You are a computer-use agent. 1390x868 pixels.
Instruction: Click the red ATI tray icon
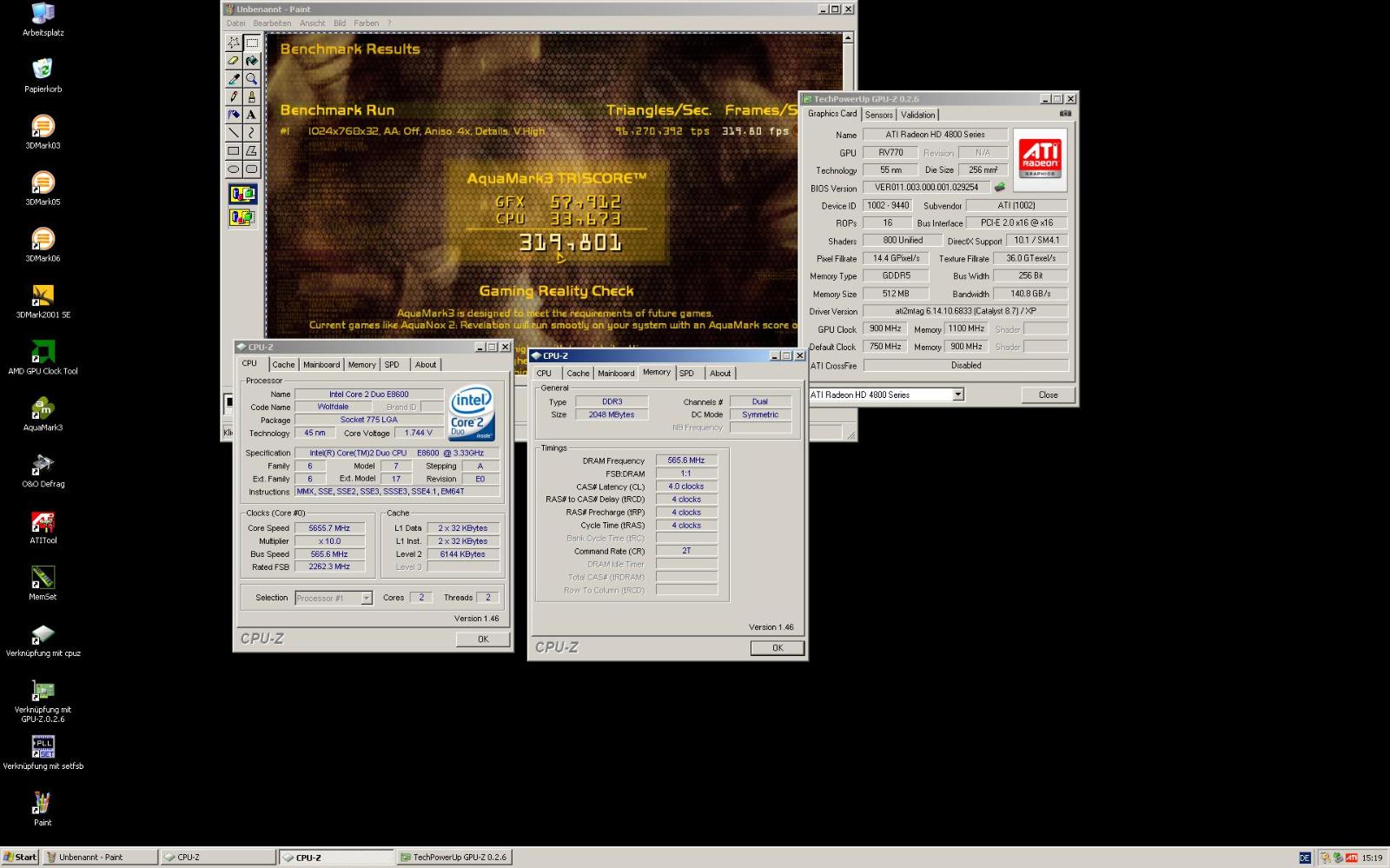1351,858
